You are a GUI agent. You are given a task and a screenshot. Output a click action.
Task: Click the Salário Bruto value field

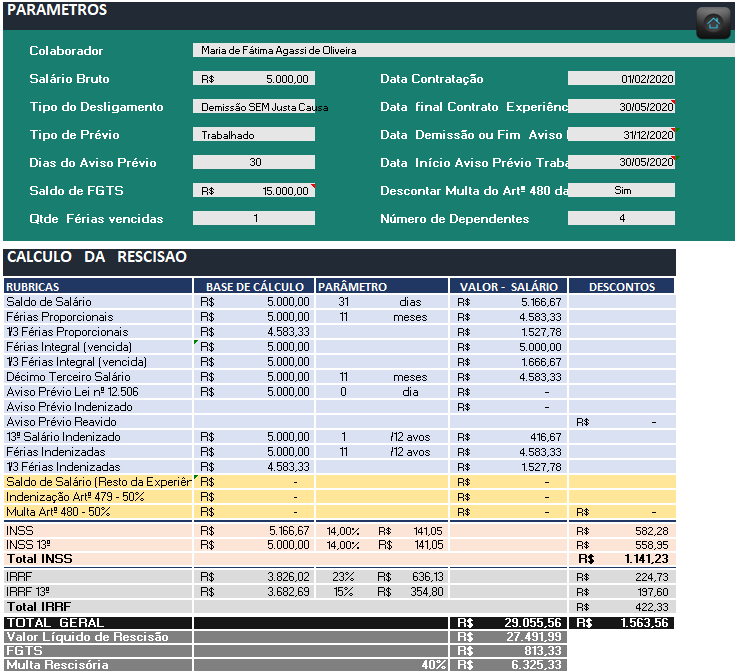254,78
